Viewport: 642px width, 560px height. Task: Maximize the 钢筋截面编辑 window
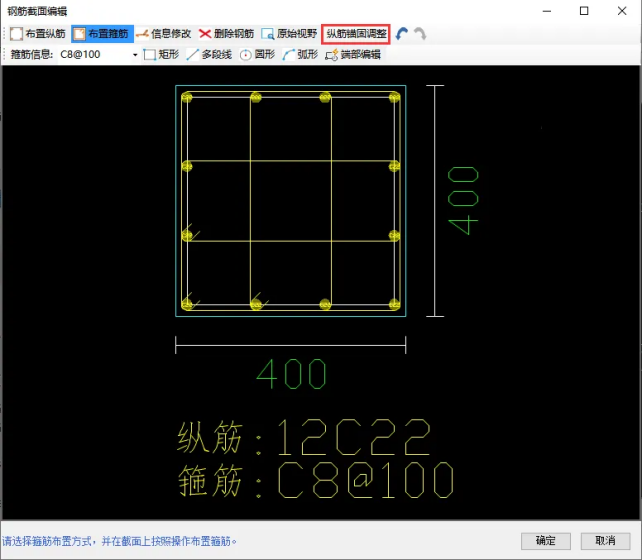584,11
